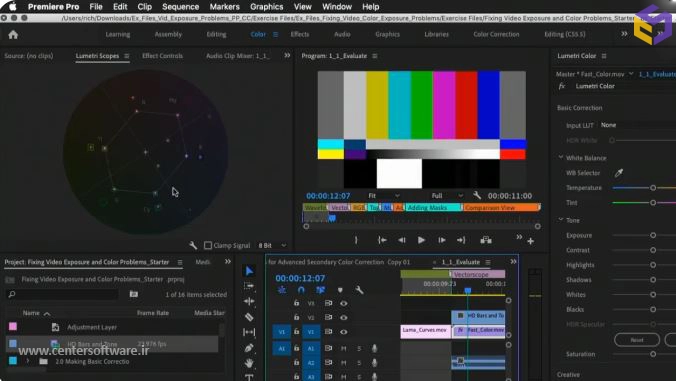
Task: Open Program Monitor button editor plus
Action: (531, 241)
